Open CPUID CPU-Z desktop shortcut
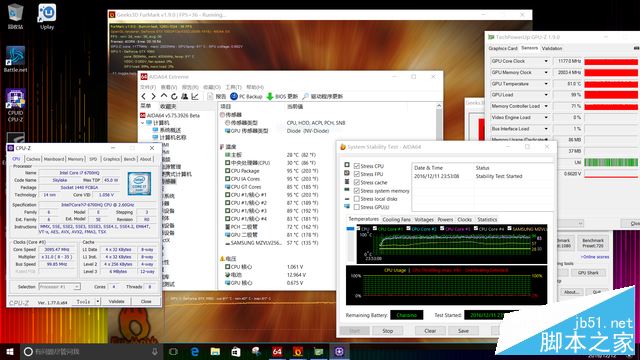The height and width of the screenshot is (360, 640). click(x=16, y=105)
